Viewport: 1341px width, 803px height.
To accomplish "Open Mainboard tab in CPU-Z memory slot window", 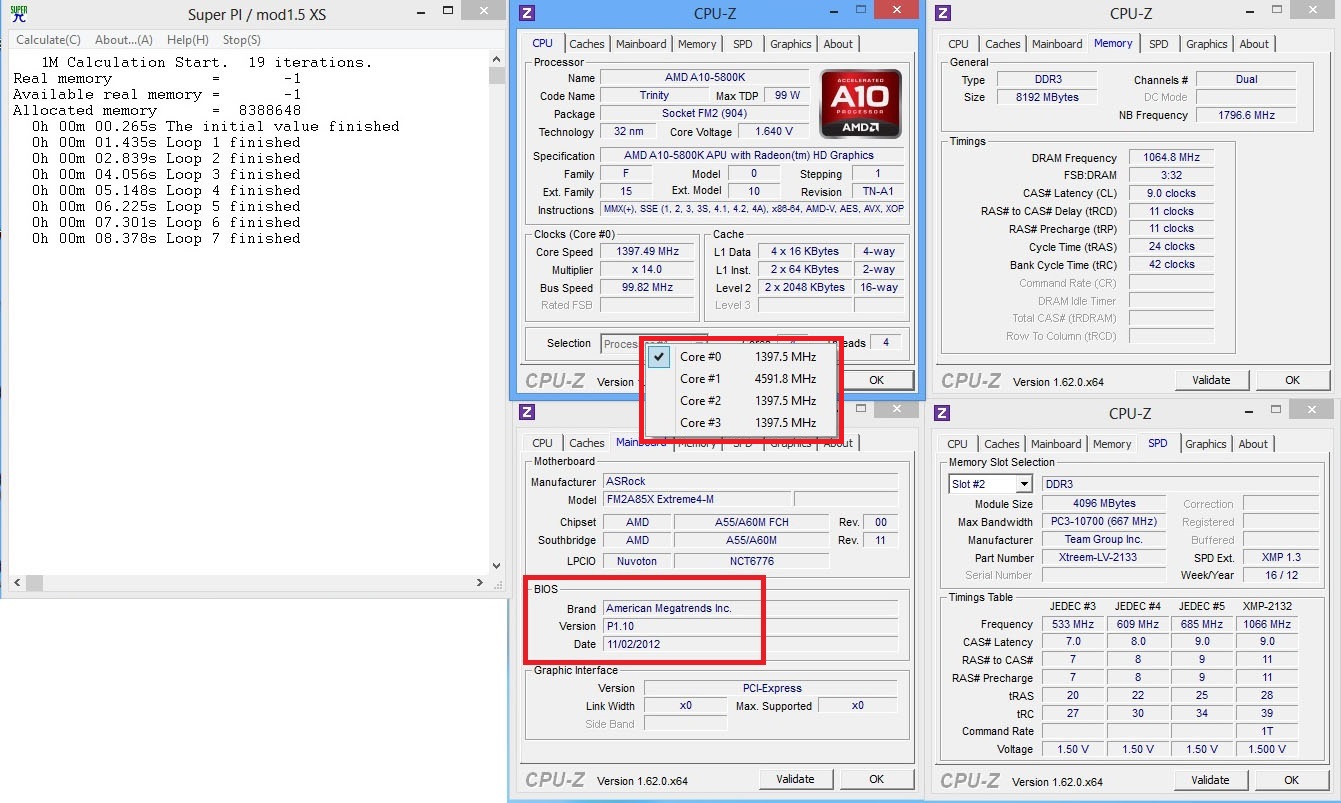I will pos(1056,444).
